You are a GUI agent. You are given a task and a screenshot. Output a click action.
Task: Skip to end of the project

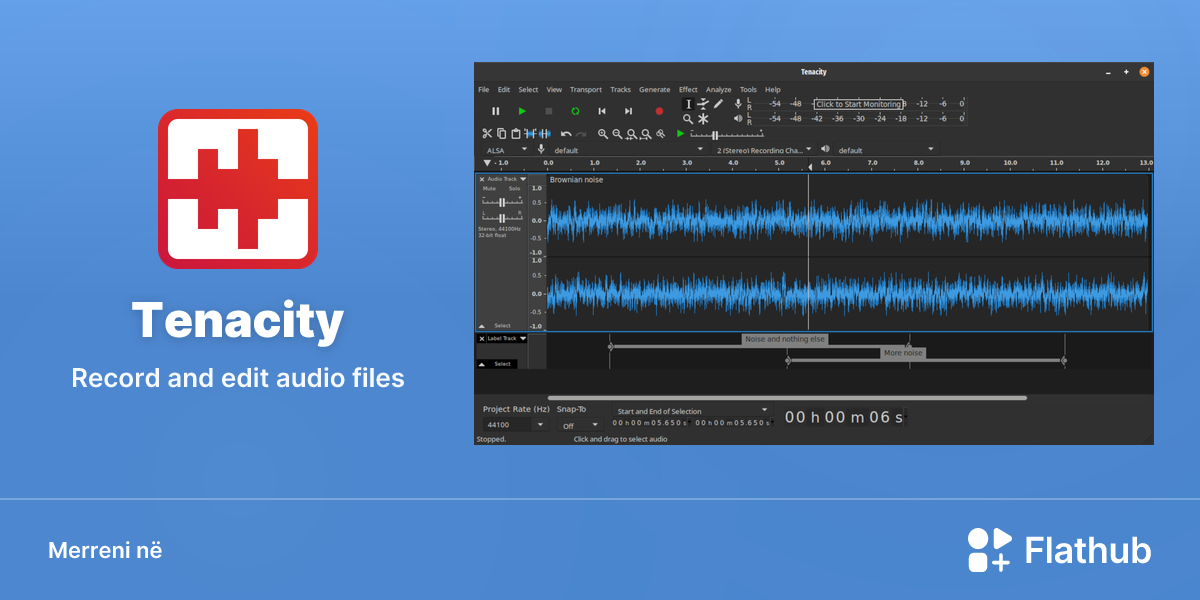(628, 111)
